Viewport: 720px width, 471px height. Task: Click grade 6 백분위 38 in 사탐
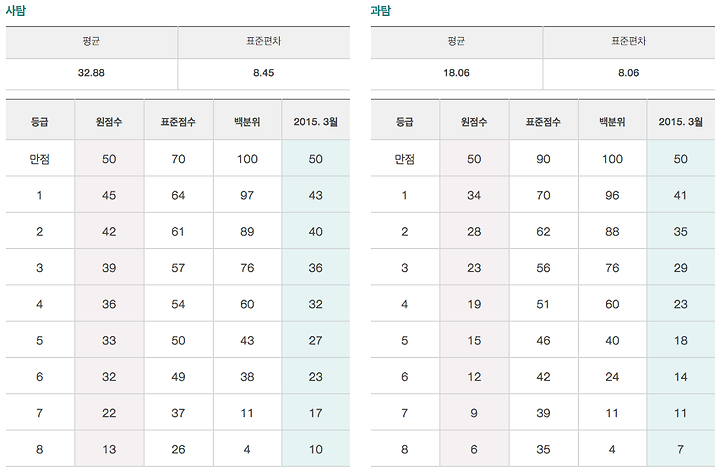point(247,377)
